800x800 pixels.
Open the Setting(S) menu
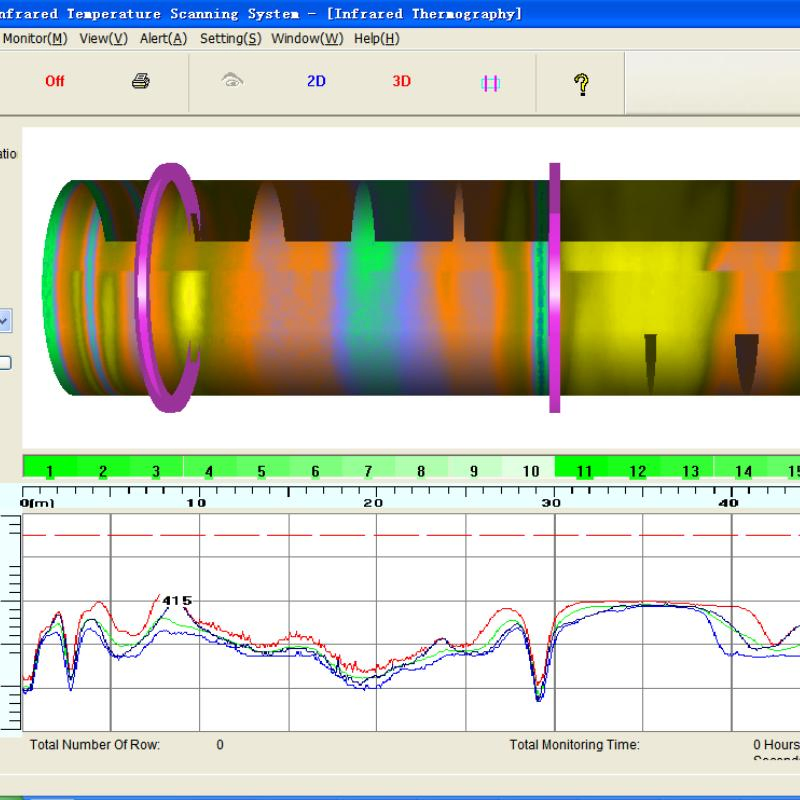tap(231, 39)
